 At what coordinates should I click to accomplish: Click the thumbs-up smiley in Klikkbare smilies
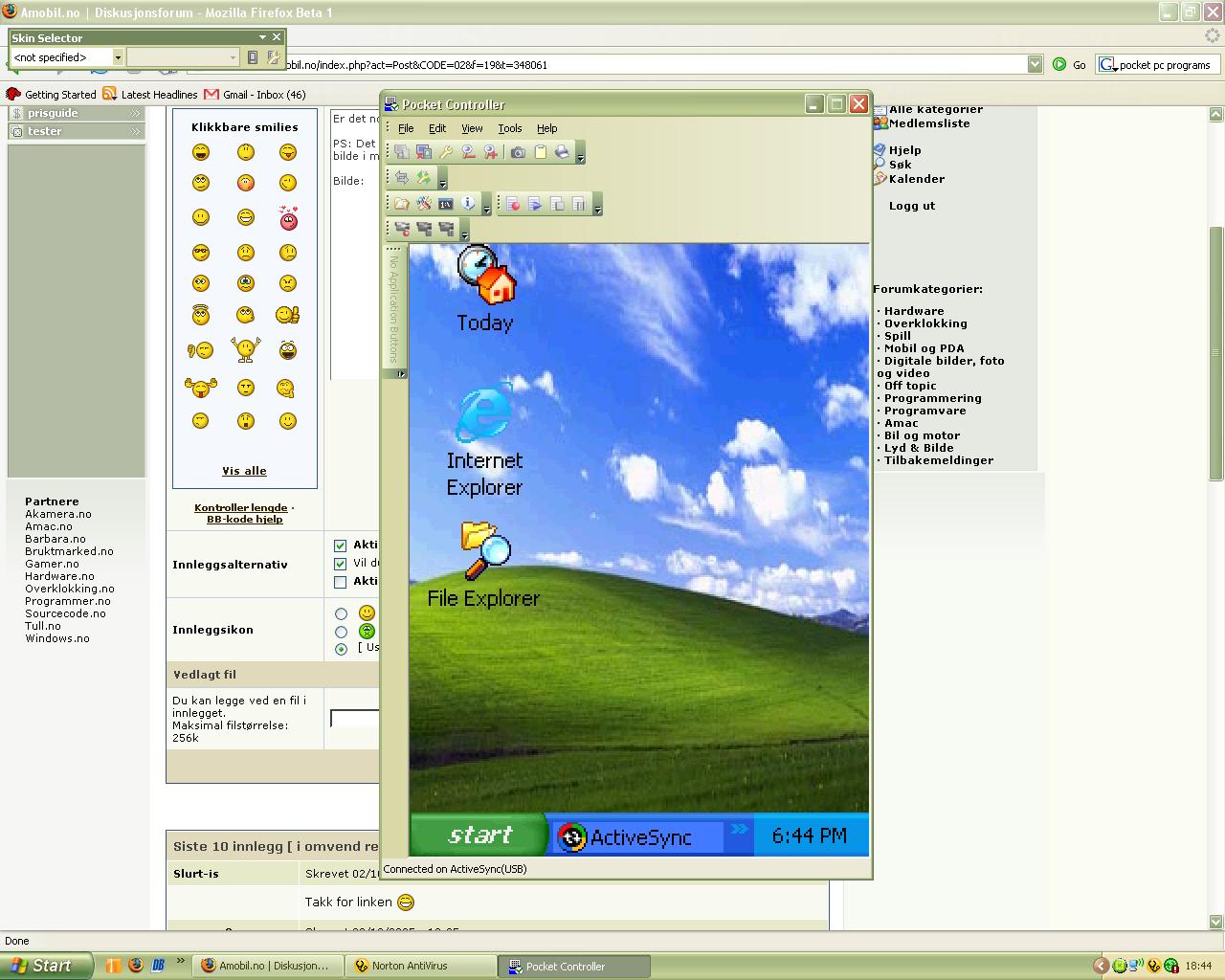point(287,314)
